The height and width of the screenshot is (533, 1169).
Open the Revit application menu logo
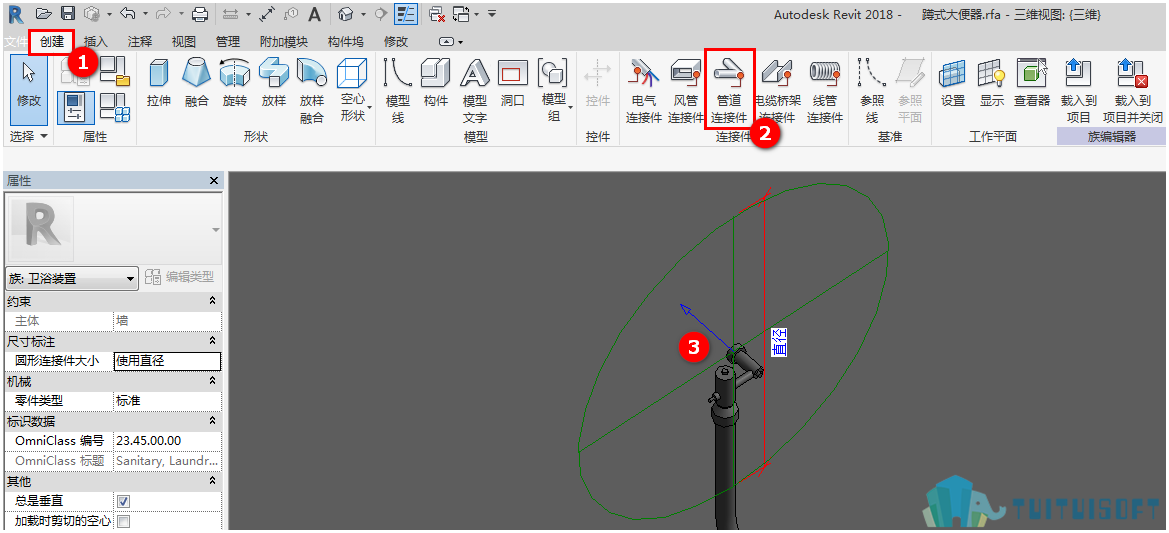point(15,13)
